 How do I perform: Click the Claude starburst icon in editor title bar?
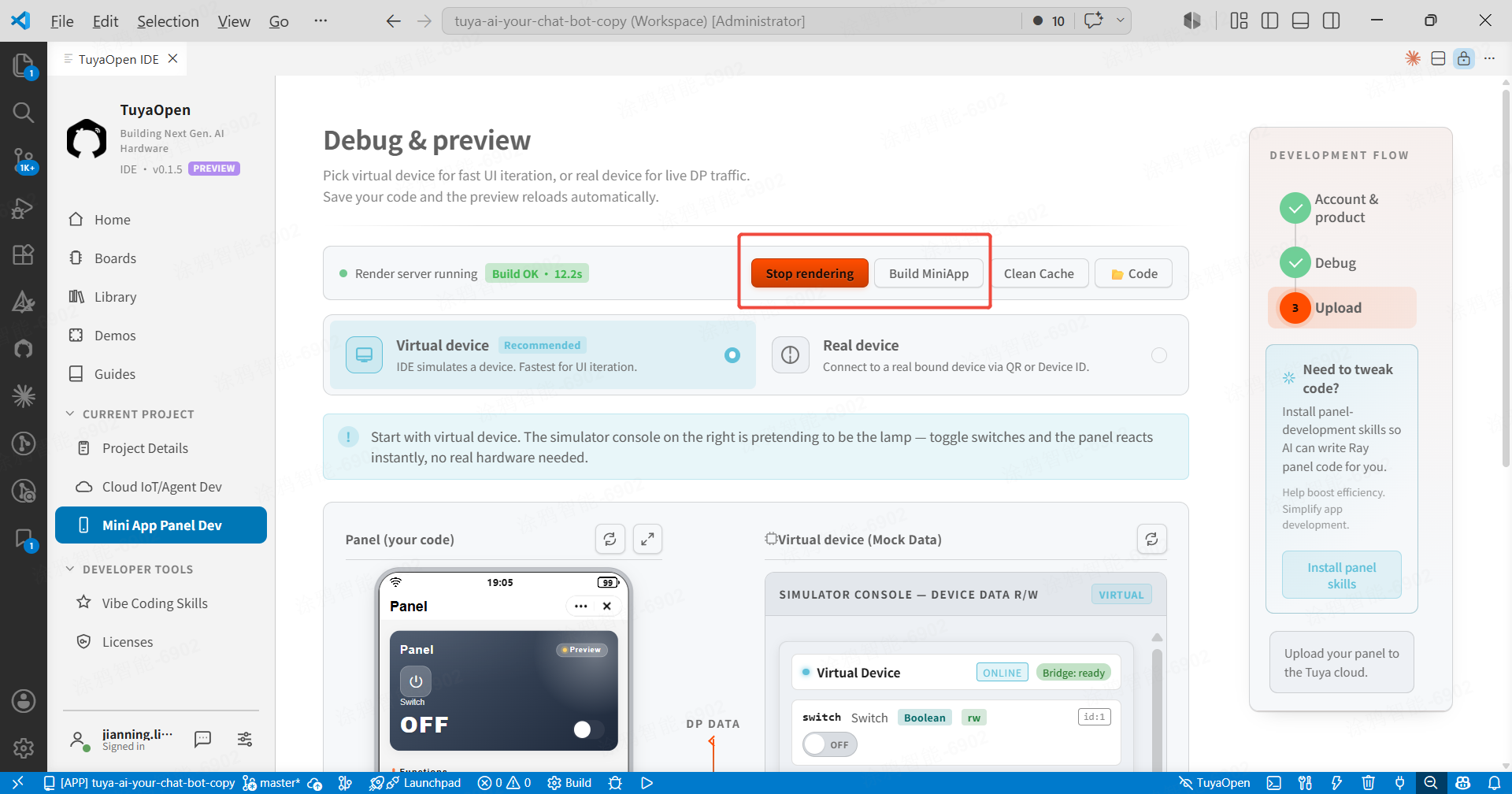click(x=1413, y=58)
